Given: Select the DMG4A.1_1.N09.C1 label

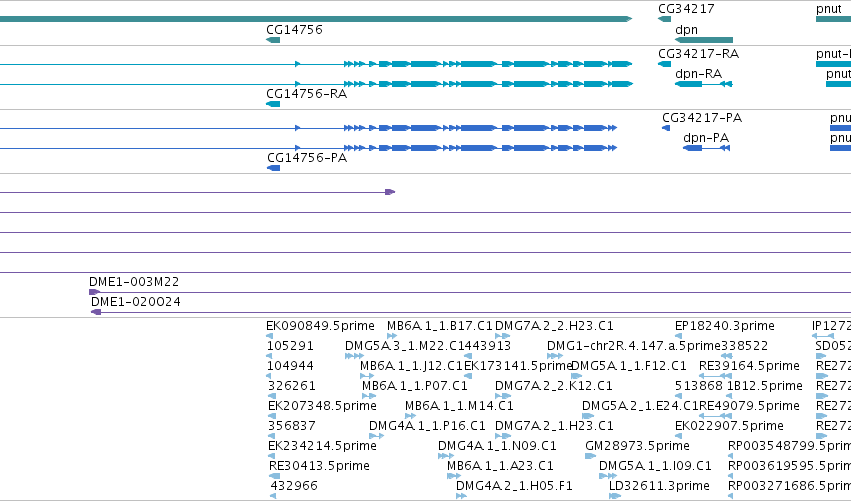Looking at the screenshot, I should (497, 446).
